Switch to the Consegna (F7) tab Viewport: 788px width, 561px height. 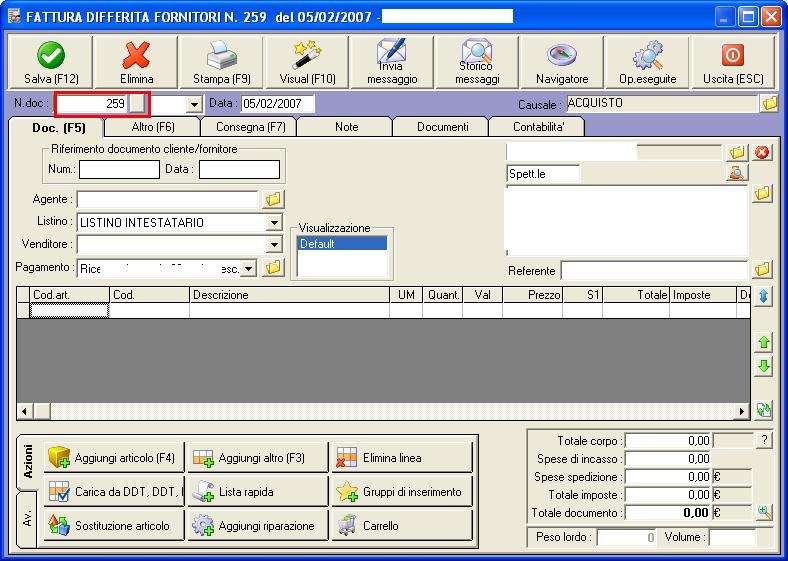tap(249, 127)
